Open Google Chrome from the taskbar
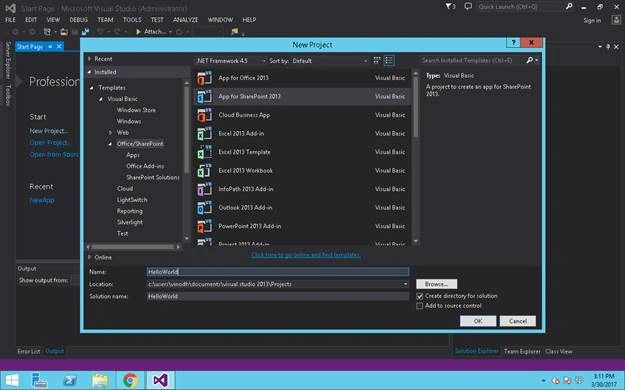The image size is (625, 390). point(130,380)
